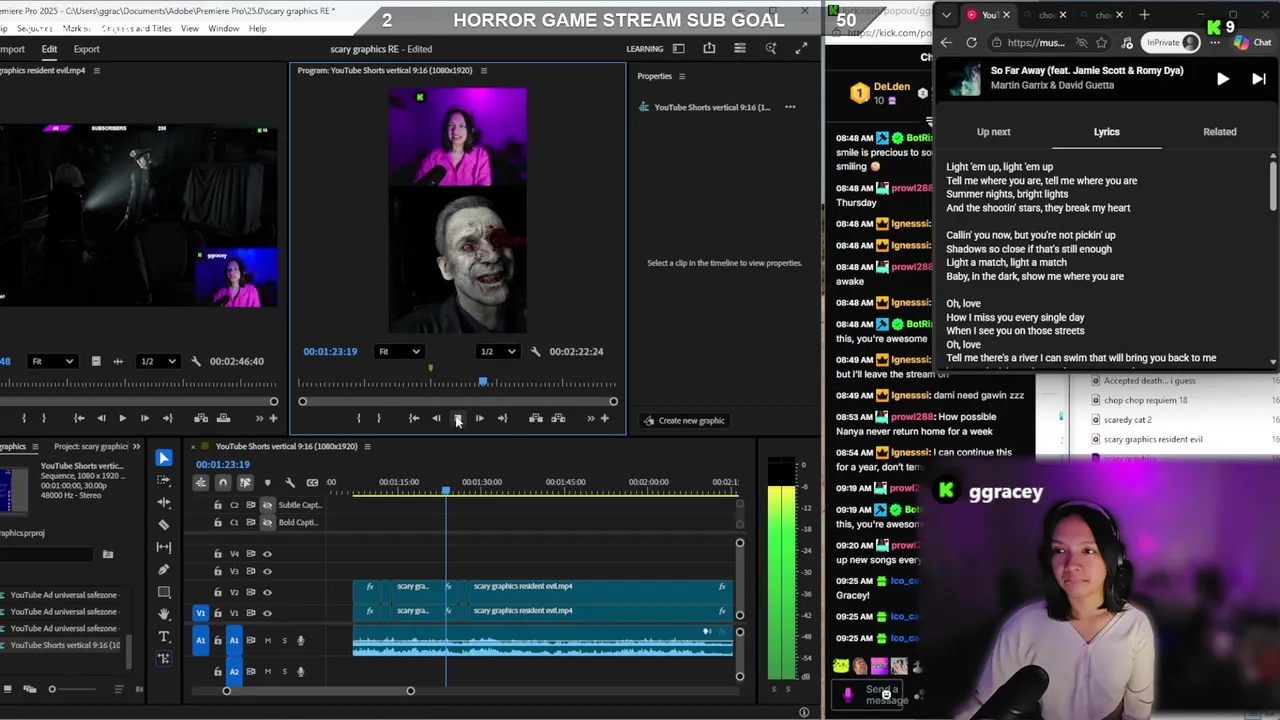Switch to Up next tab in music player
This screenshot has height=720, width=1280.
coord(993,132)
